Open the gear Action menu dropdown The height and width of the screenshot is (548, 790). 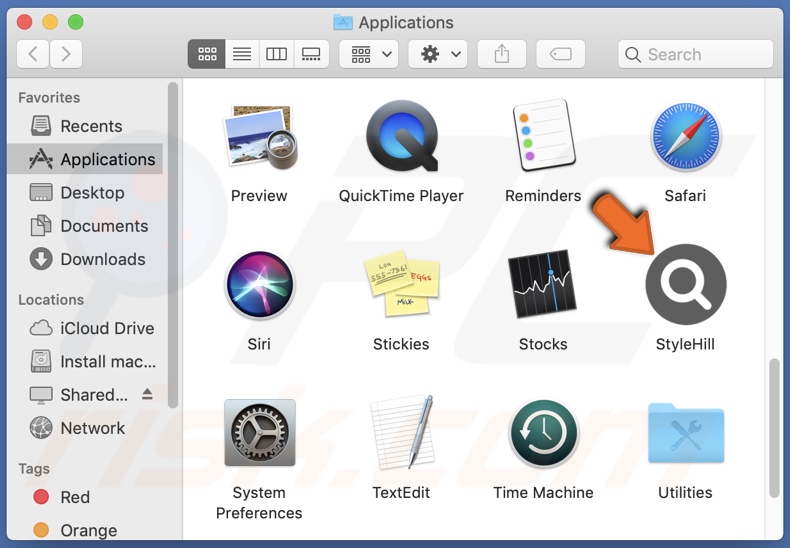438,54
